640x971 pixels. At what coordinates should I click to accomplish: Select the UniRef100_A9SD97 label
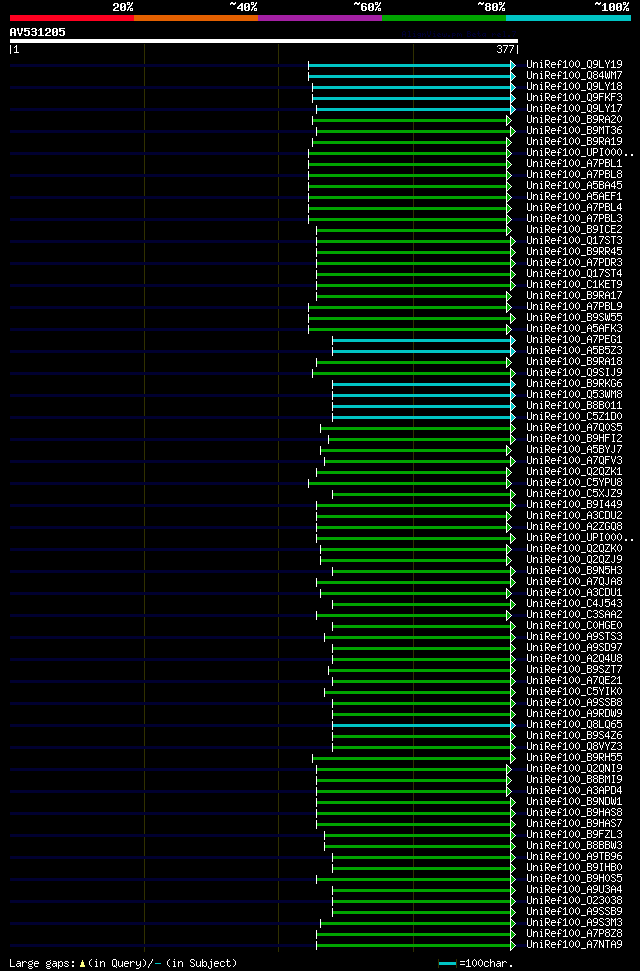click(574, 648)
